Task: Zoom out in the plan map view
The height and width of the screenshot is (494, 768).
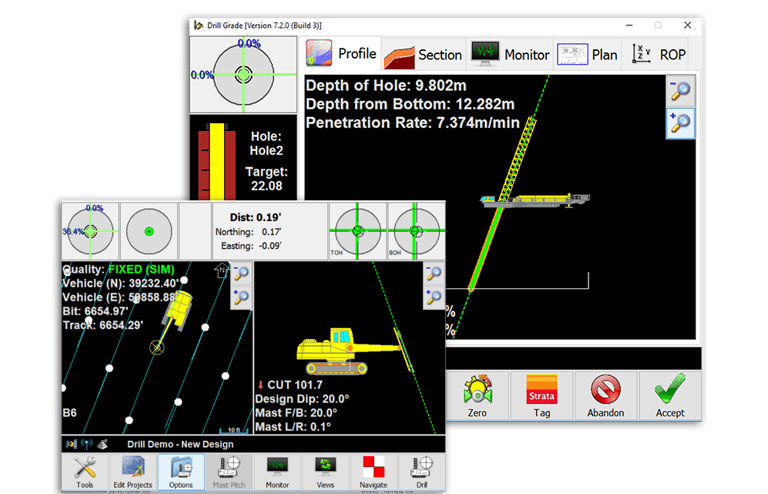Action: click(x=241, y=274)
